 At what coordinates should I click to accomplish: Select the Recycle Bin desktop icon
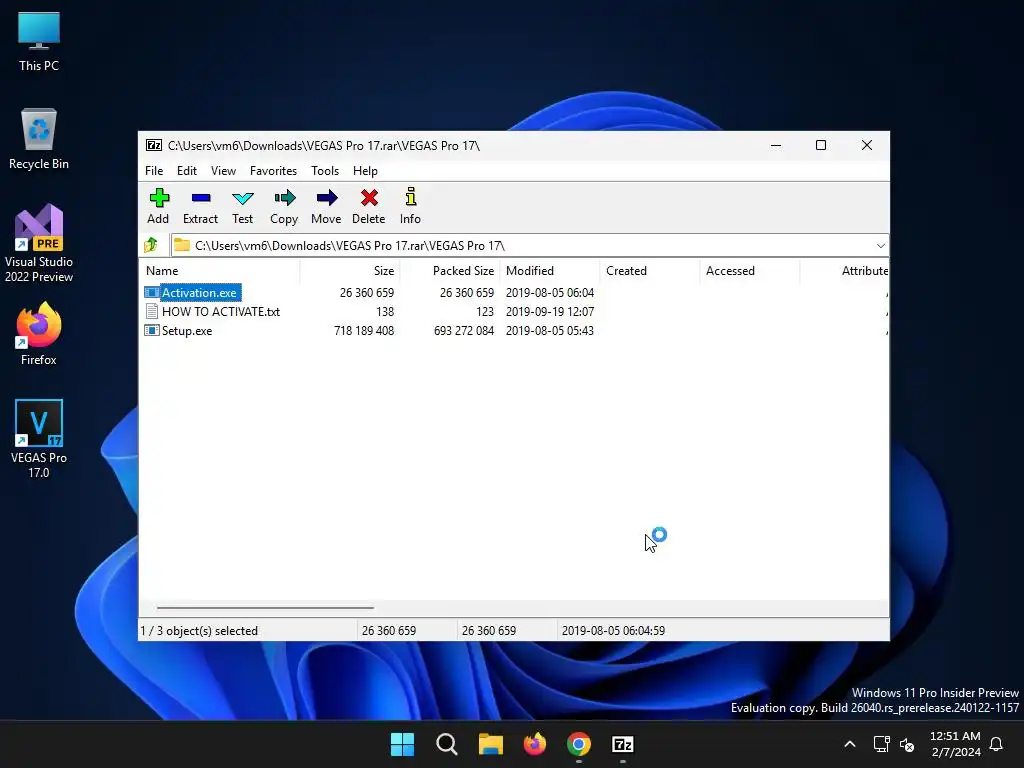(39, 139)
